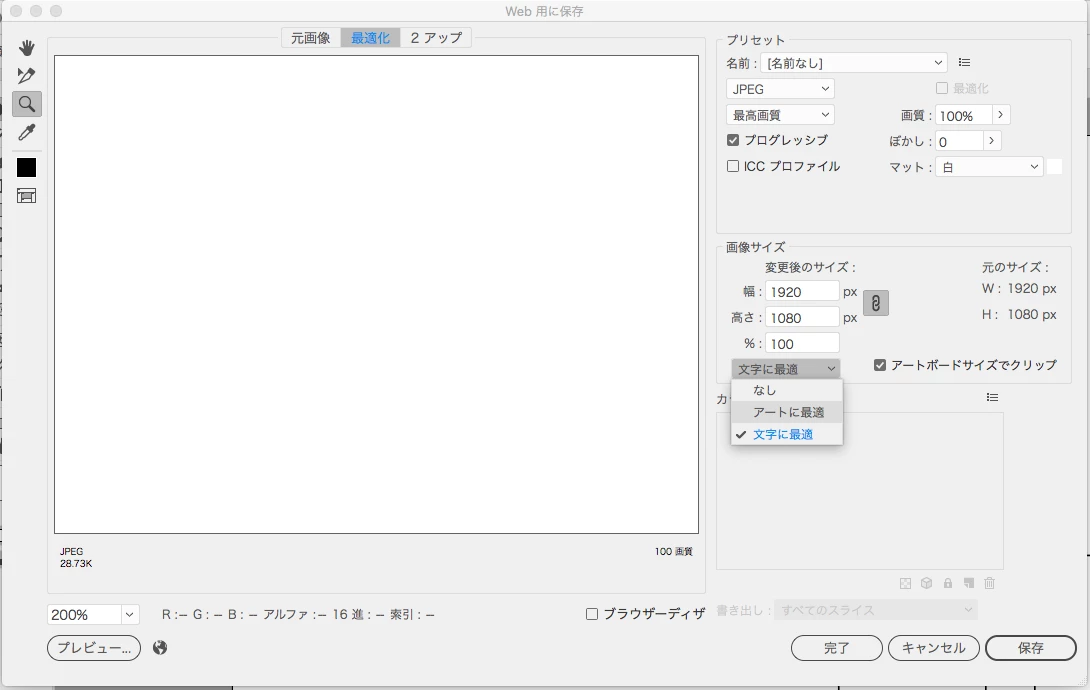Image resolution: width=1090 pixels, height=690 pixels.
Task: Click the 200% zoom value field
Action: [85, 614]
